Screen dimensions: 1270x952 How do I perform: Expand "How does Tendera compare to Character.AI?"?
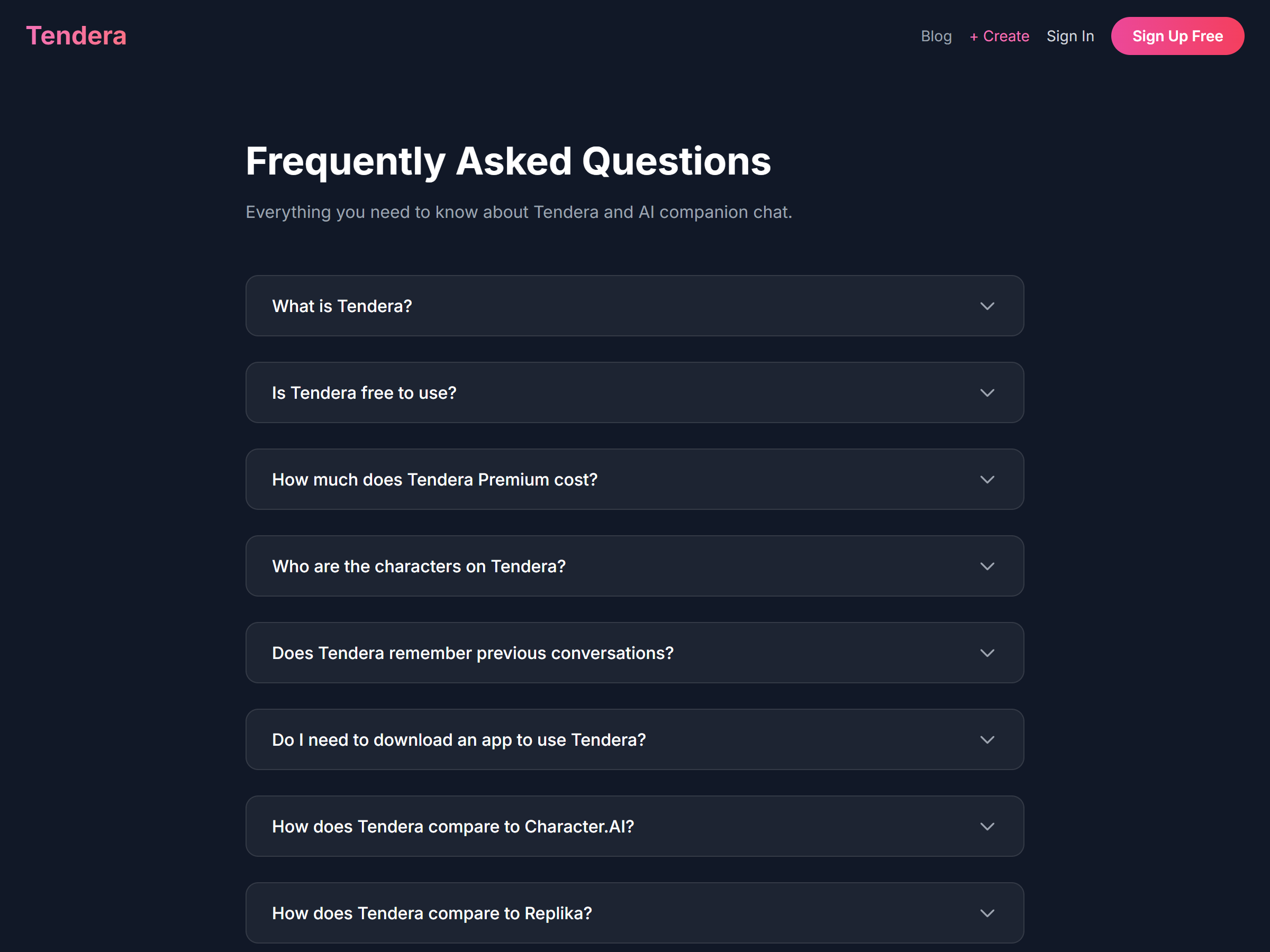click(x=453, y=826)
